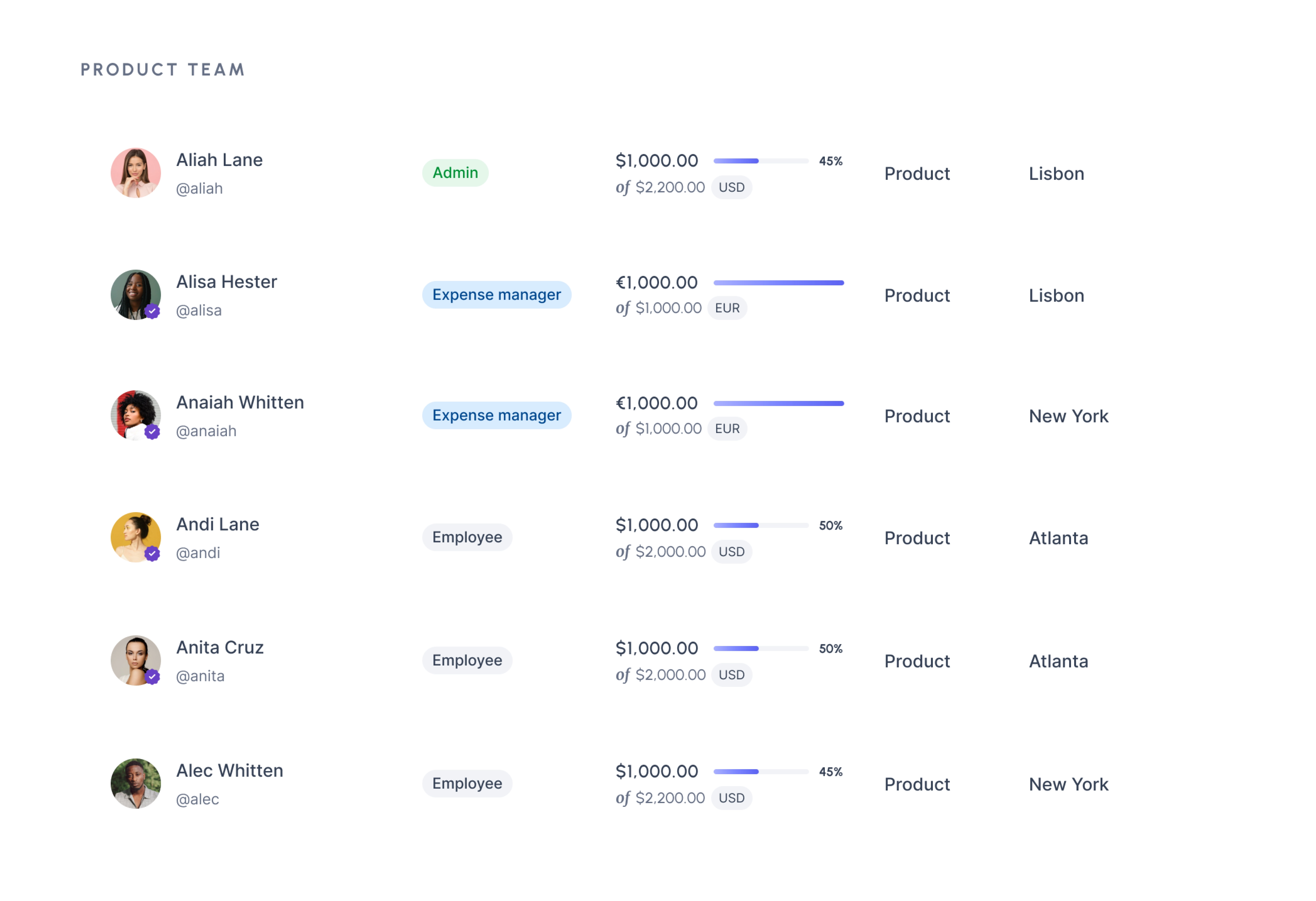Click the USD currency tag for Aliah
This screenshot has width=1316, height=901.
(731, 188)
